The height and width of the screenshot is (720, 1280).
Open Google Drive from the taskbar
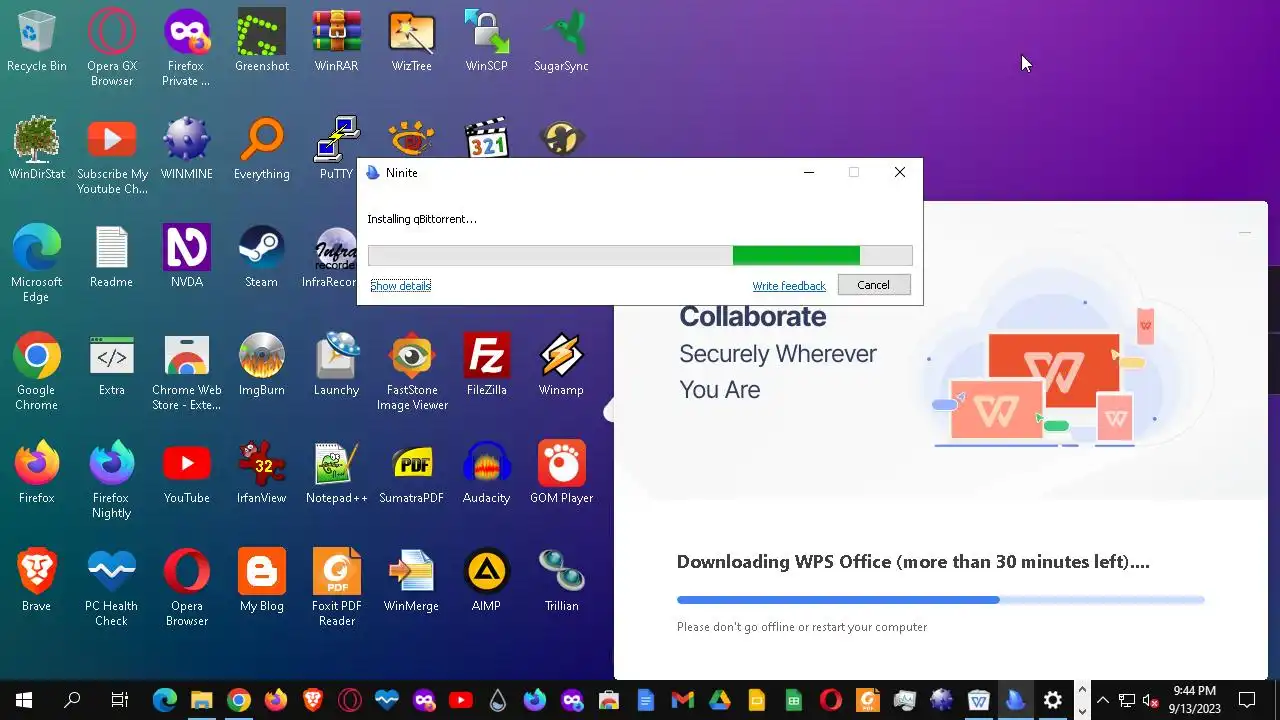click(719, 700)
